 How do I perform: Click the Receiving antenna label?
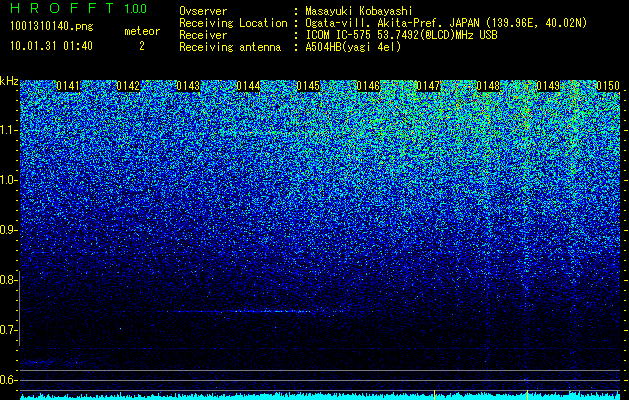230,47
